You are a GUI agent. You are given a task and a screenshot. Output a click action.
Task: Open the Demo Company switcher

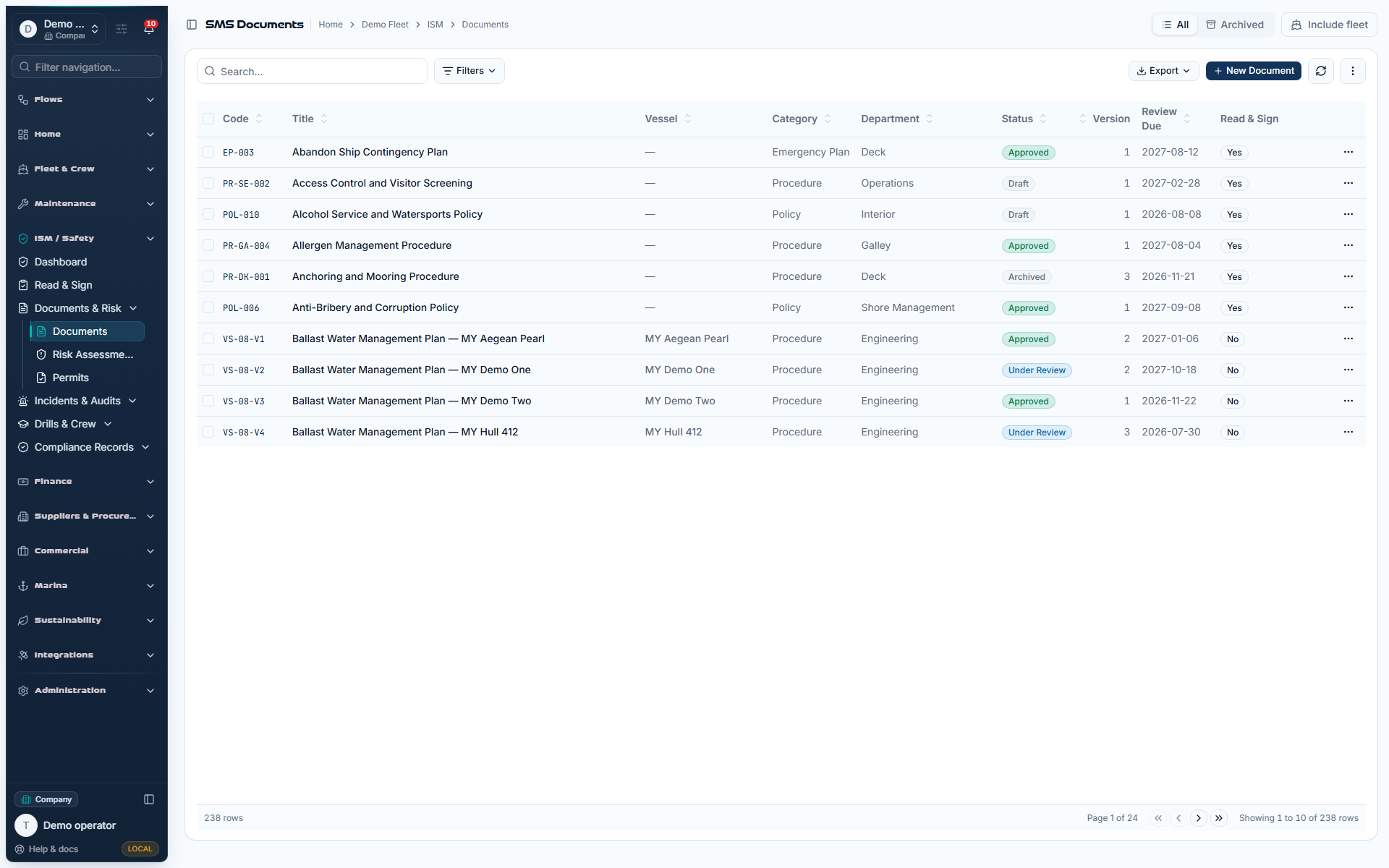pyautogui.click(x=59, y=29)
